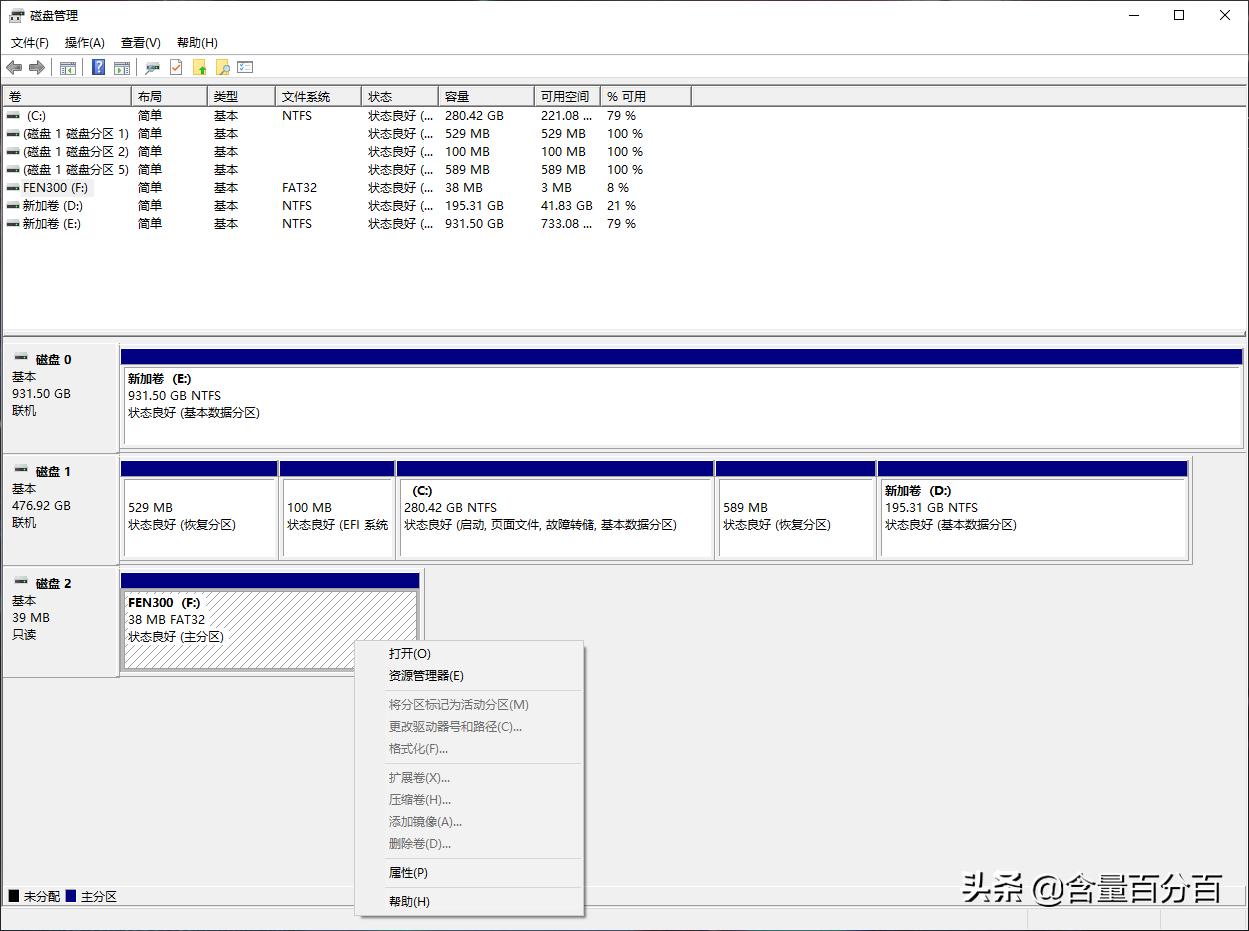Click the drive icon beside 新加卷 (D:) row
Image resolution: width=1249 pixels, height=931 pixels.
click(13, 206)
